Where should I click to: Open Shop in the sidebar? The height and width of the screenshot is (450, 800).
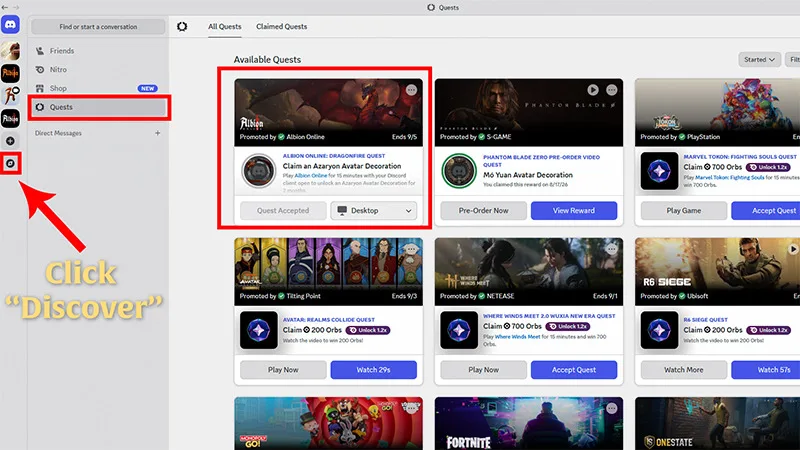98,88
